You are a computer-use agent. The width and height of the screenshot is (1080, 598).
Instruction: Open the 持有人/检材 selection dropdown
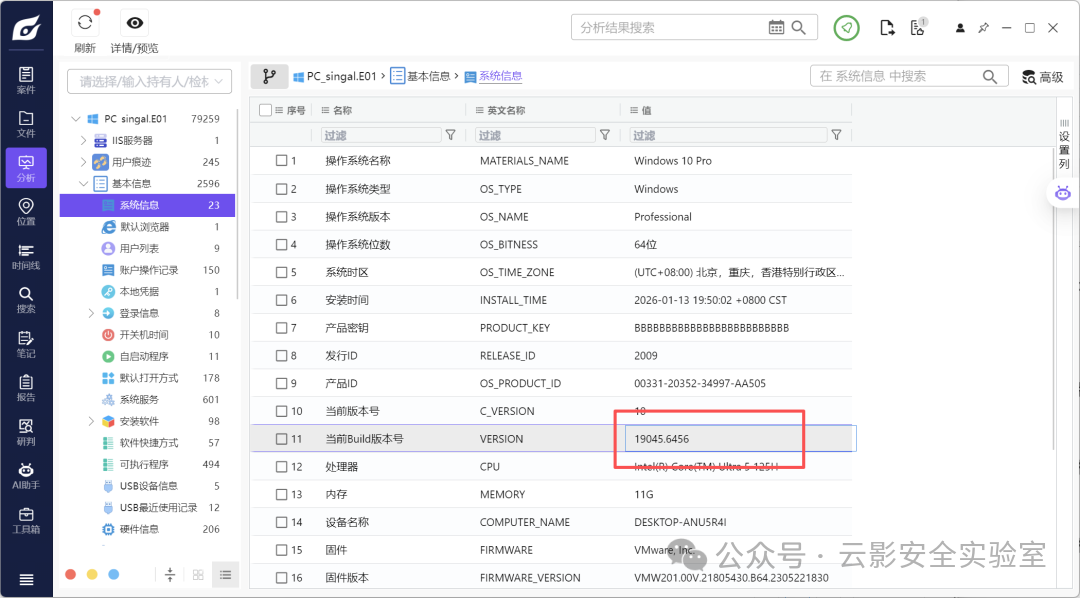pos(149,81)
